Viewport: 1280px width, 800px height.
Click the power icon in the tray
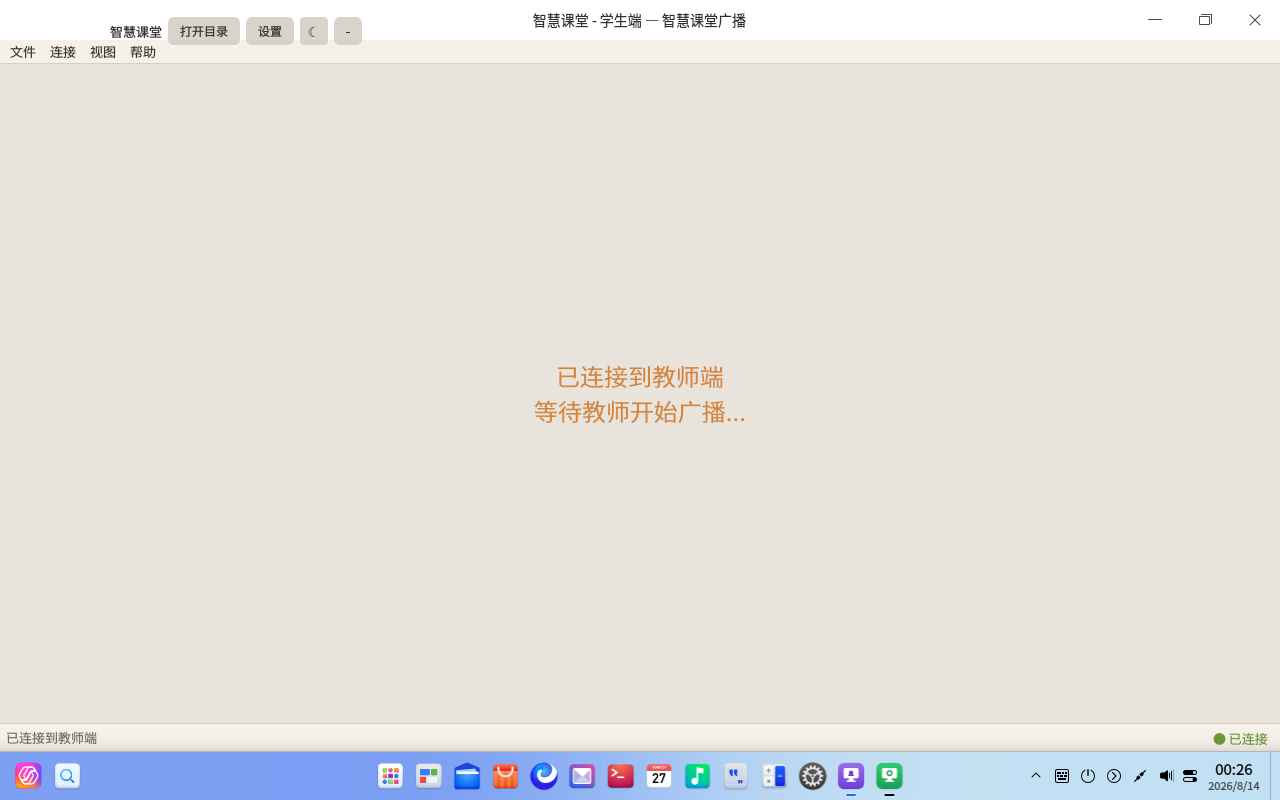pos(1088,776)
